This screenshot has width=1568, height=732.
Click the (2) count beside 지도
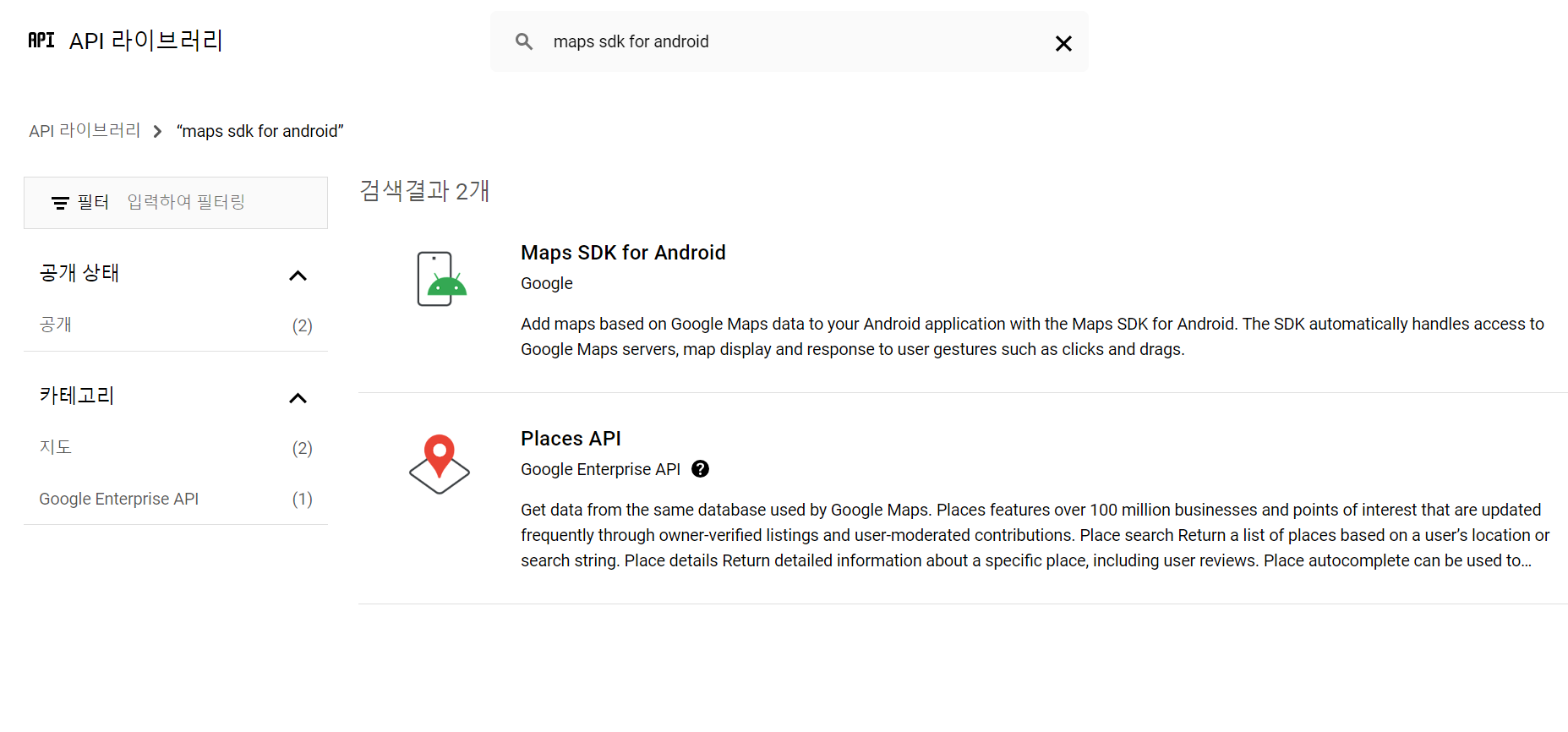click(x=302, y=448)
